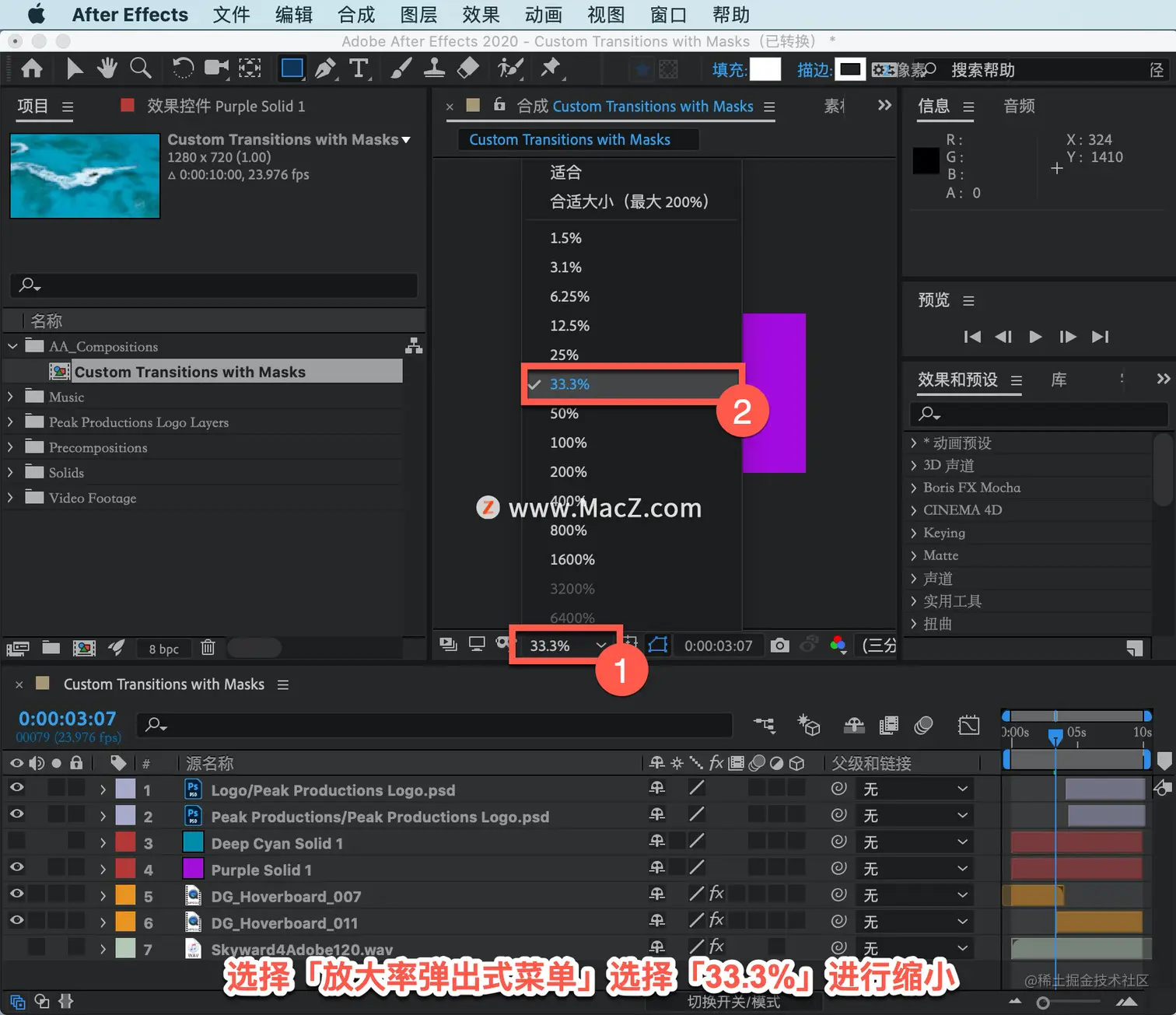The width and height of the screenshot is (1176, 1015).
Task: Open the 图层 menu in menu bar
Action: pos(418,15)
